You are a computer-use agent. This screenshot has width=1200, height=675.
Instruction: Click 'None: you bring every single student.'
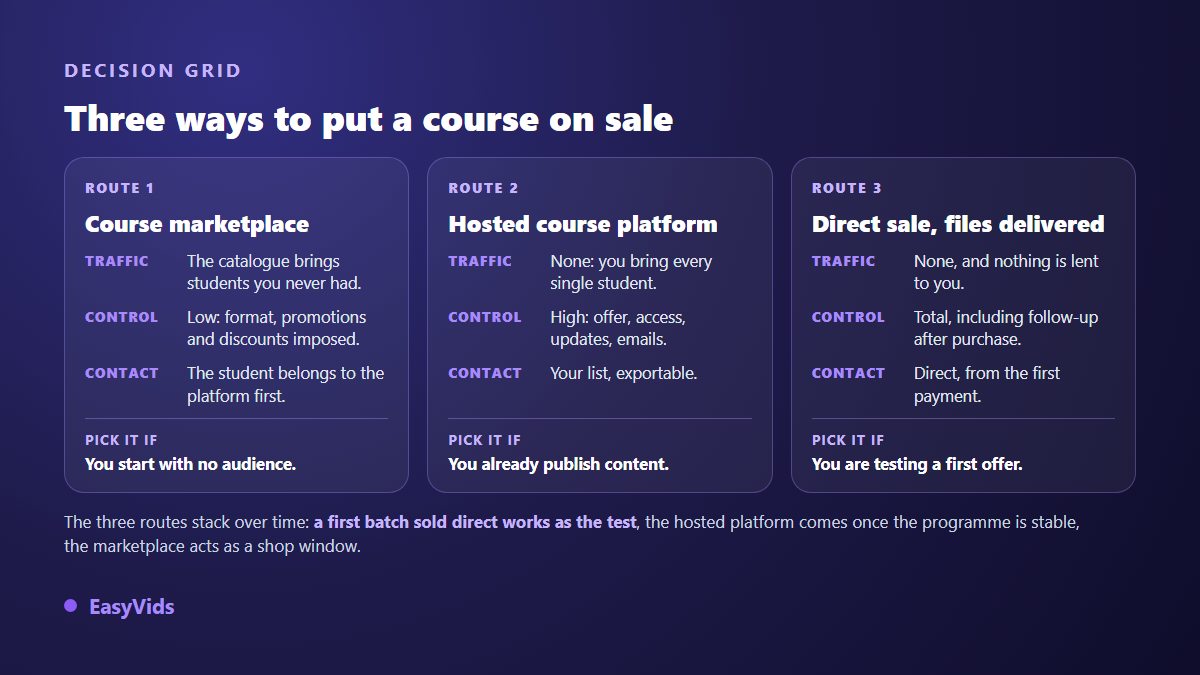pyautogui.click(x=631, y=272)
